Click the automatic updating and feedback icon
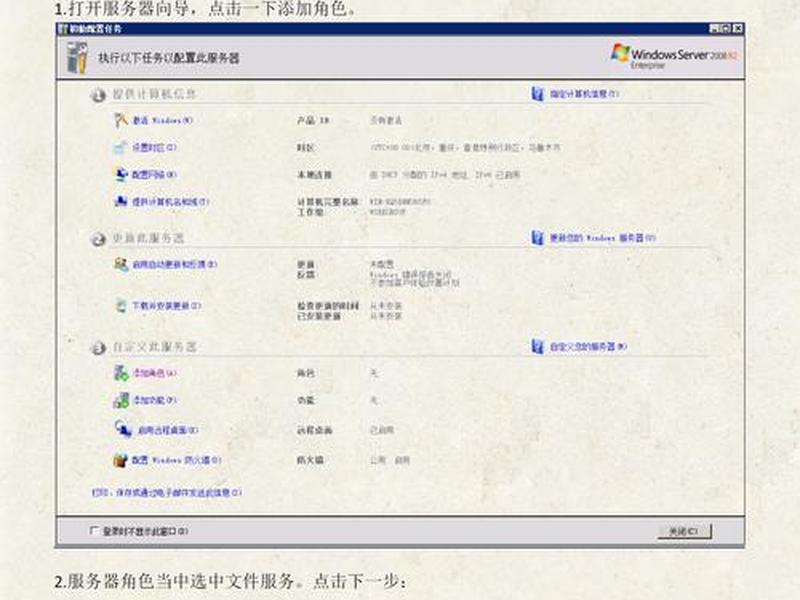Image resolution: width=800 pixels, height=600 pixels. click(x=121, y=264)
